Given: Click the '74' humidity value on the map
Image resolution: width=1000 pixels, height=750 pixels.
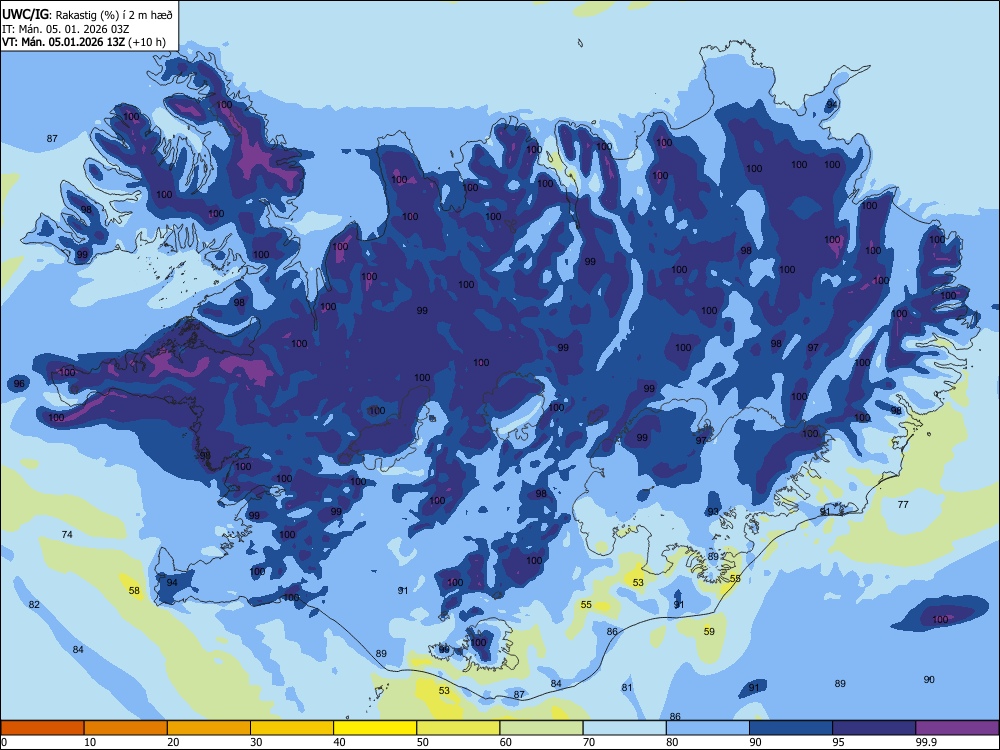Looking at the screenshot, I should pyautogui.click(x=67, y=534).
